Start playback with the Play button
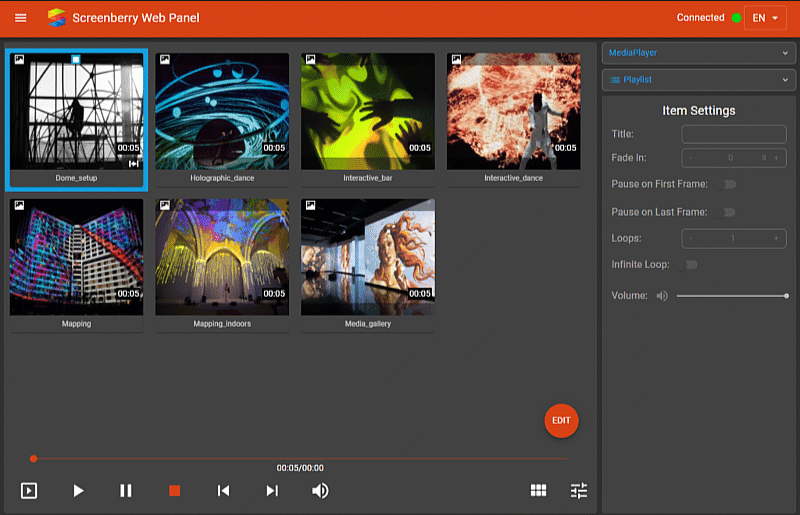This screenshot has width=800, height=515. [78, 491]
